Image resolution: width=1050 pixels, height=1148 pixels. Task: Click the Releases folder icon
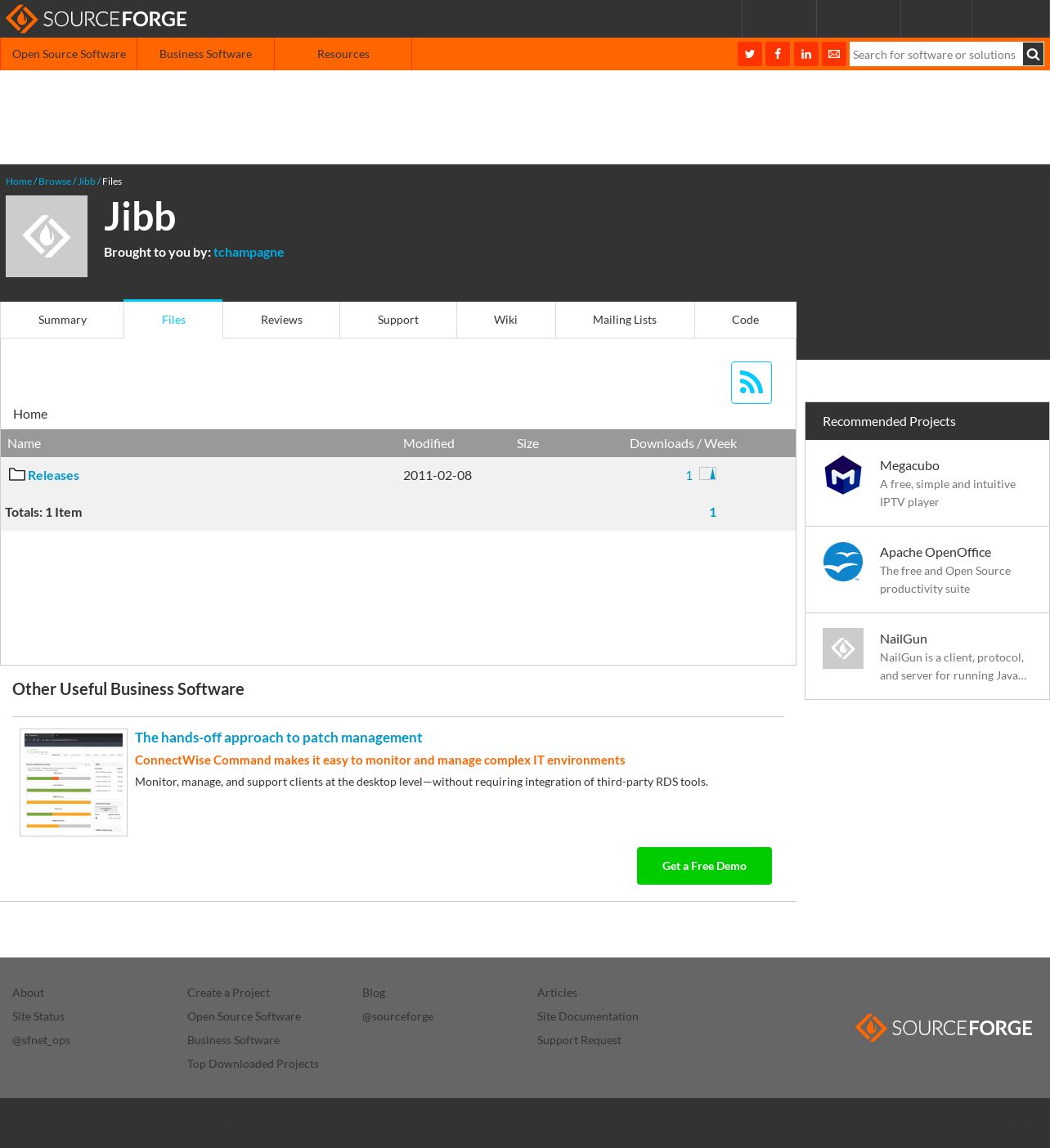[x=17, y=474]
